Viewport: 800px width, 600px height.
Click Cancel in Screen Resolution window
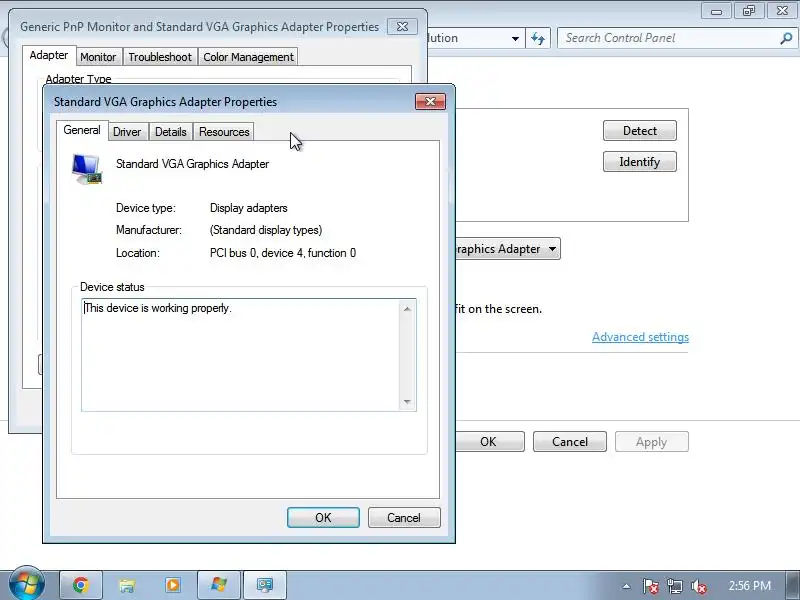coord(570,441)
